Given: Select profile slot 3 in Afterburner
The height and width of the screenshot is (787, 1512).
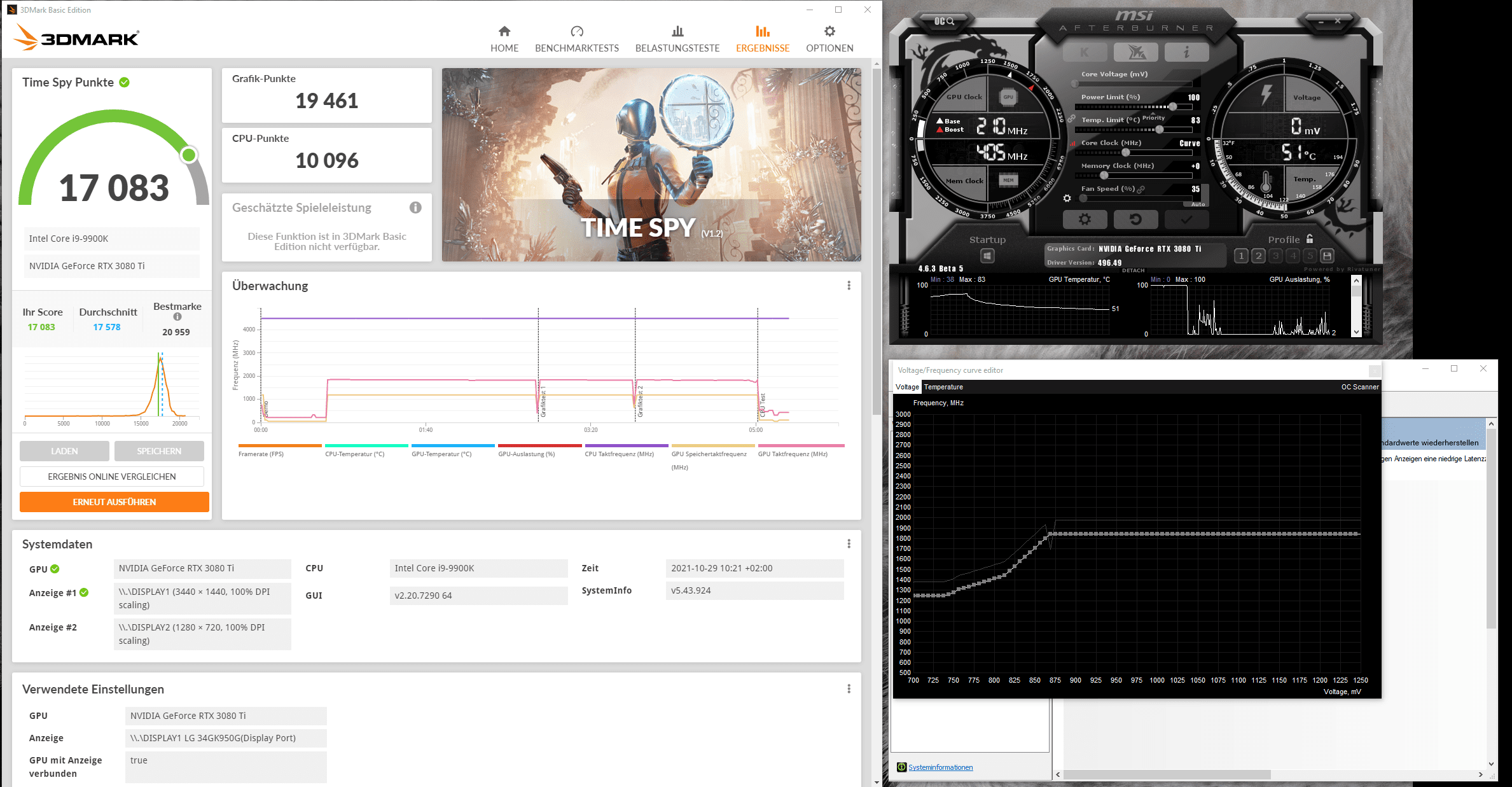Looking at the screenshot, I should tap(1275, 256).
